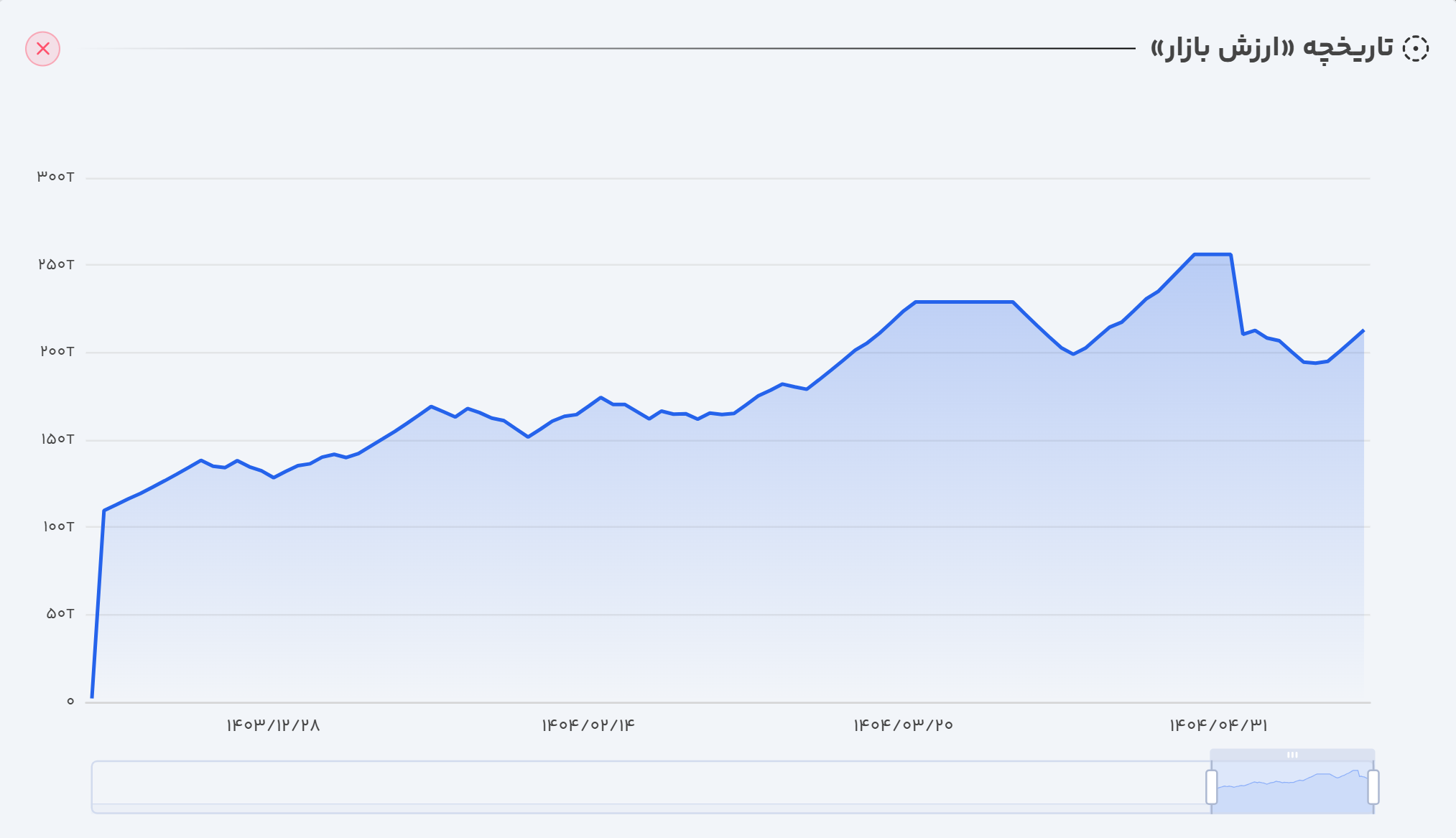Click the empty navigator track left of the selection

[646, 787]
